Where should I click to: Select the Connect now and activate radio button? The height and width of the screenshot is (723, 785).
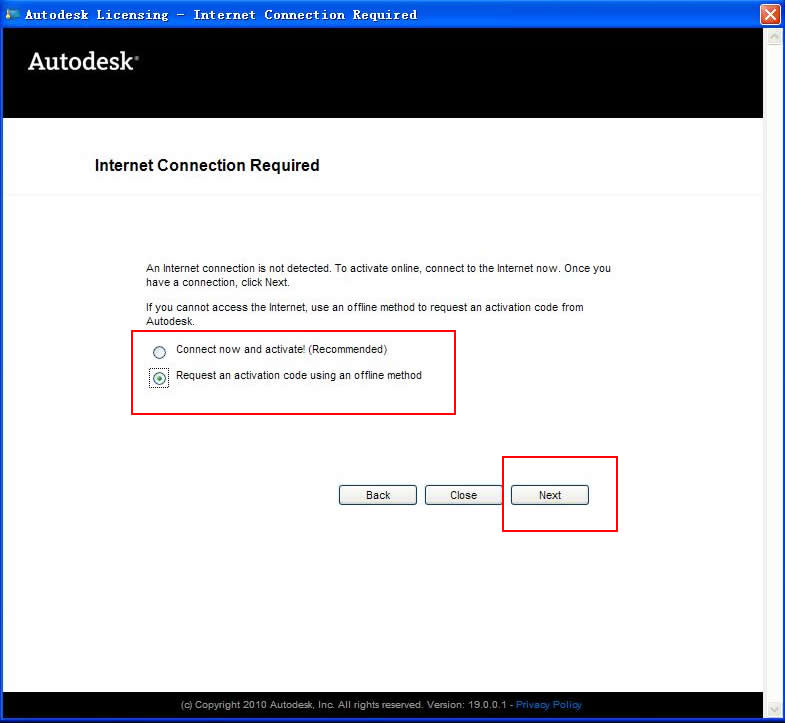tap(159, 352)
